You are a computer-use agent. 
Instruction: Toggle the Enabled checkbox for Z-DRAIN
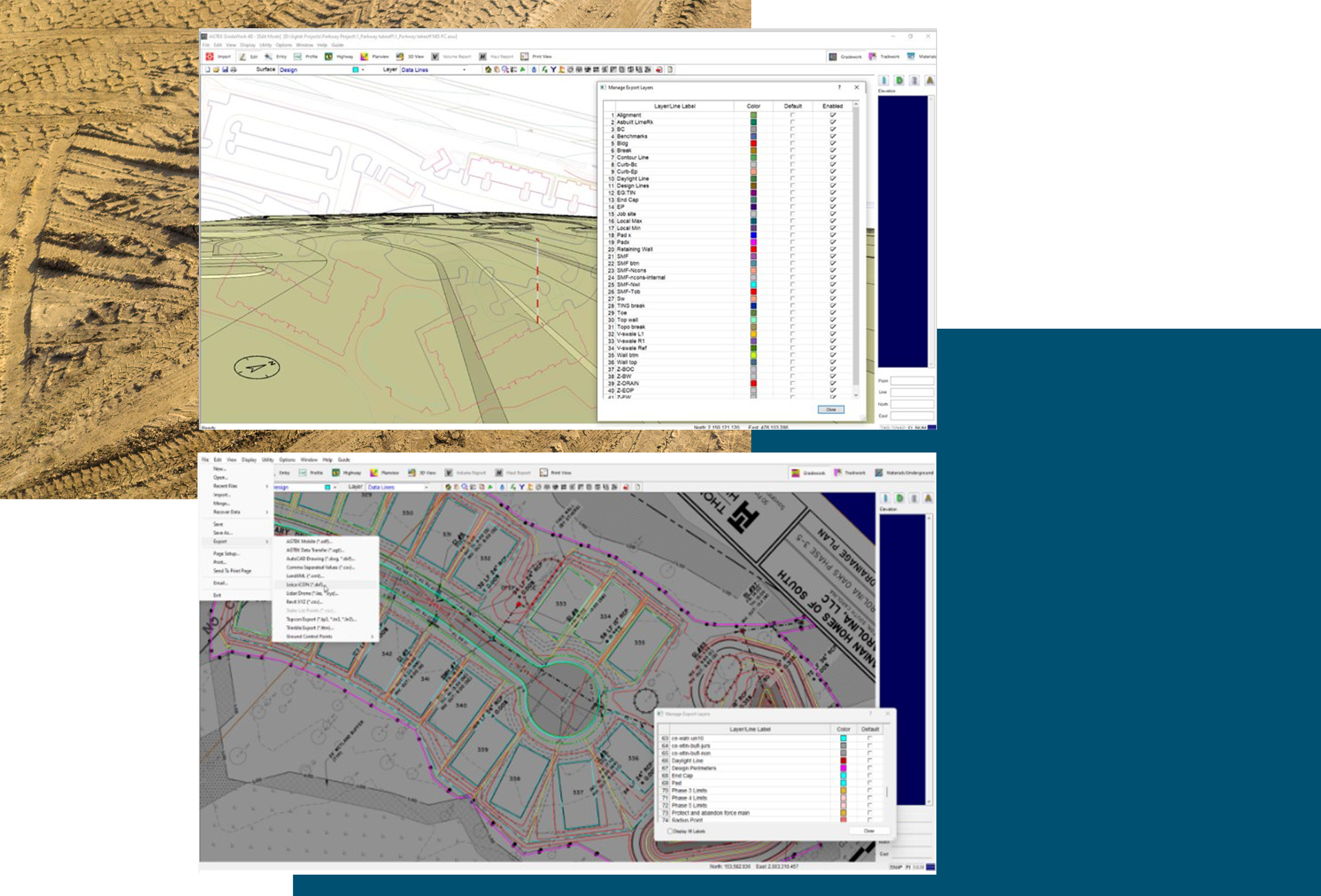(833, 383)
